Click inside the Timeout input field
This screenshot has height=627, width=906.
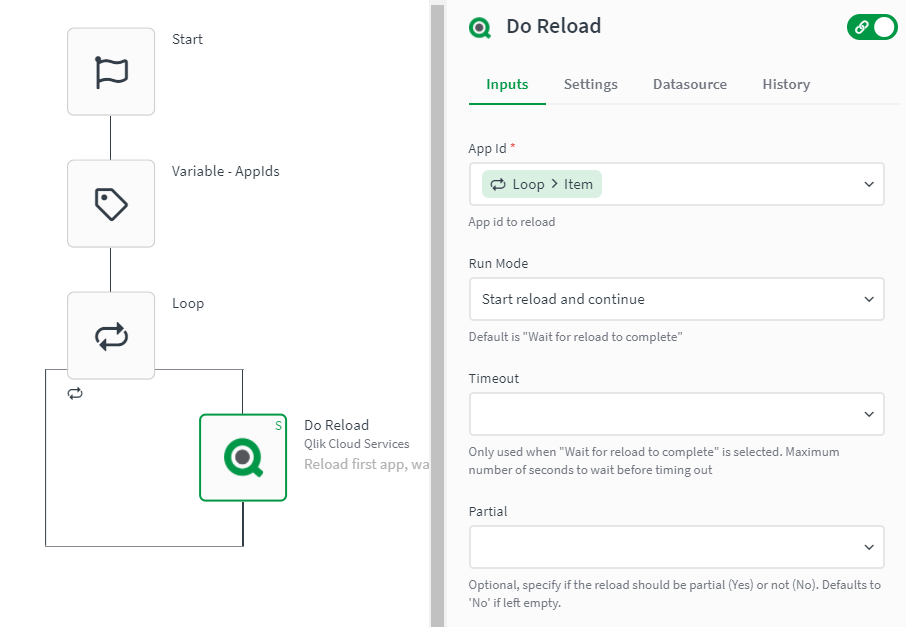click(x=660, y=414)
